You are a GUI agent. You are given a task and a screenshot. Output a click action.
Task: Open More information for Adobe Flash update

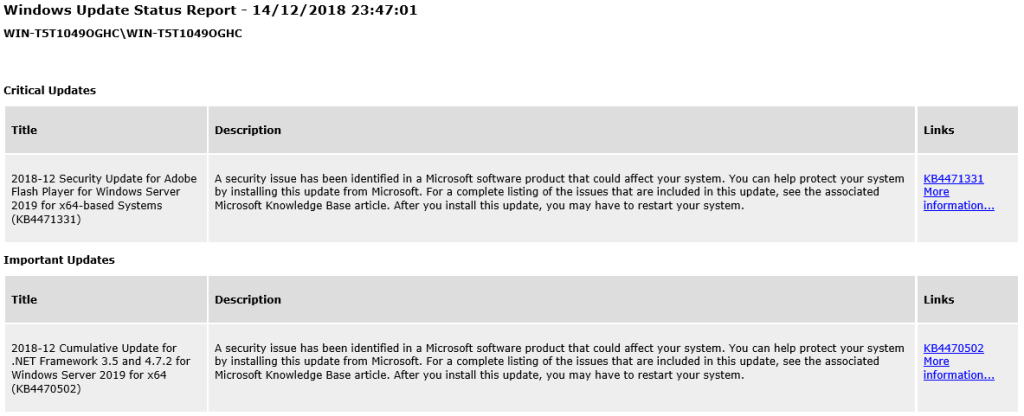959,199
